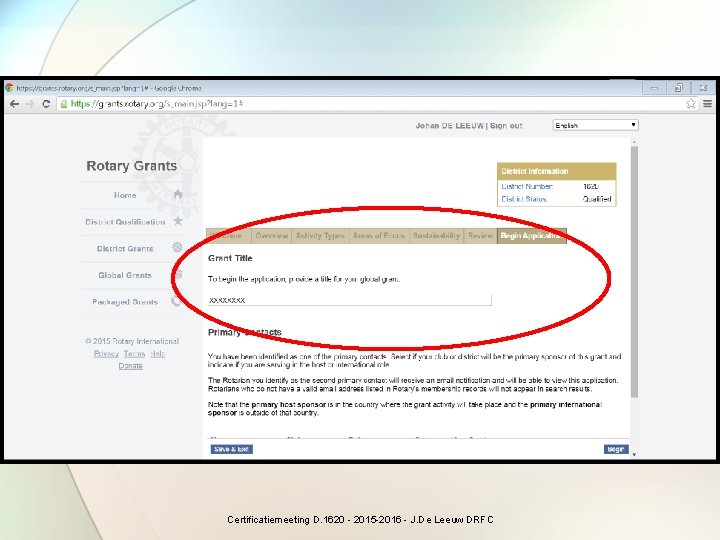The image size is (720, 540).
Task: Click the District Information panel header
Action: point(557,171)
